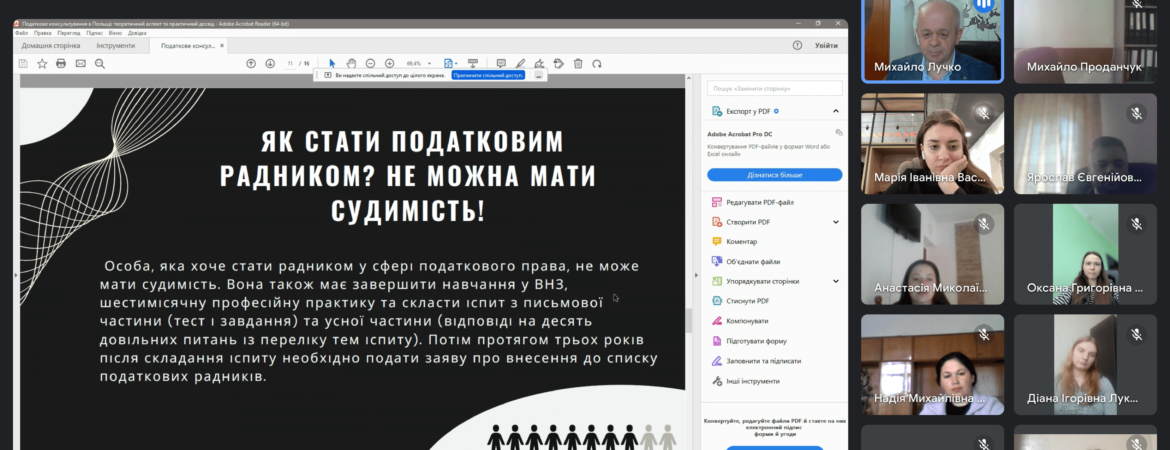Click muted mic icon on Надія Михайлівна tile
This screenshot has height=450, width=1170.
[983, 334]
